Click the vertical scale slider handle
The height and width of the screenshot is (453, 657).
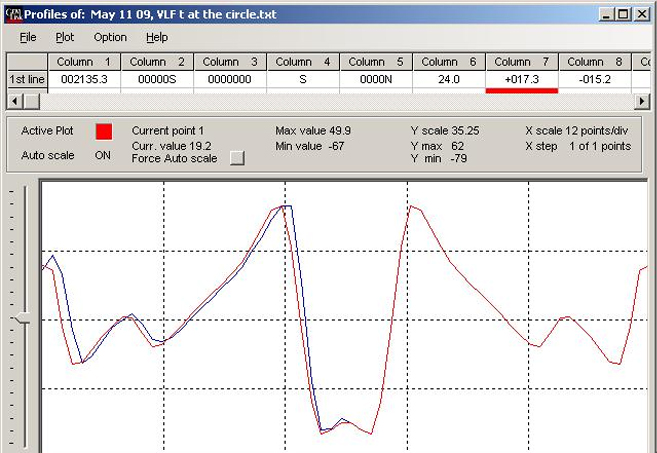pos(21,318)
